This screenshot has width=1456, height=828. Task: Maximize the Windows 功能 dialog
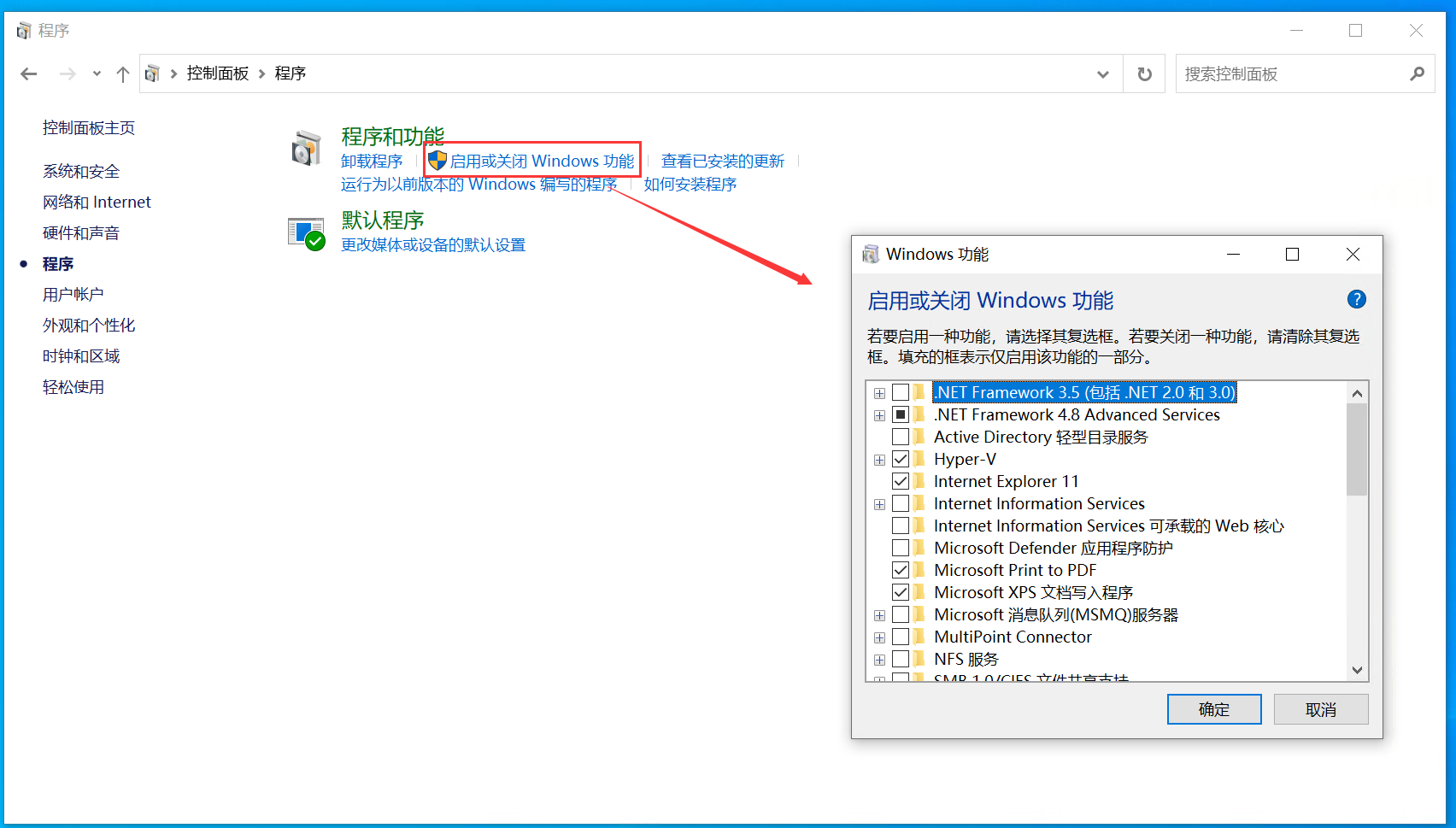coord(1292,254)
